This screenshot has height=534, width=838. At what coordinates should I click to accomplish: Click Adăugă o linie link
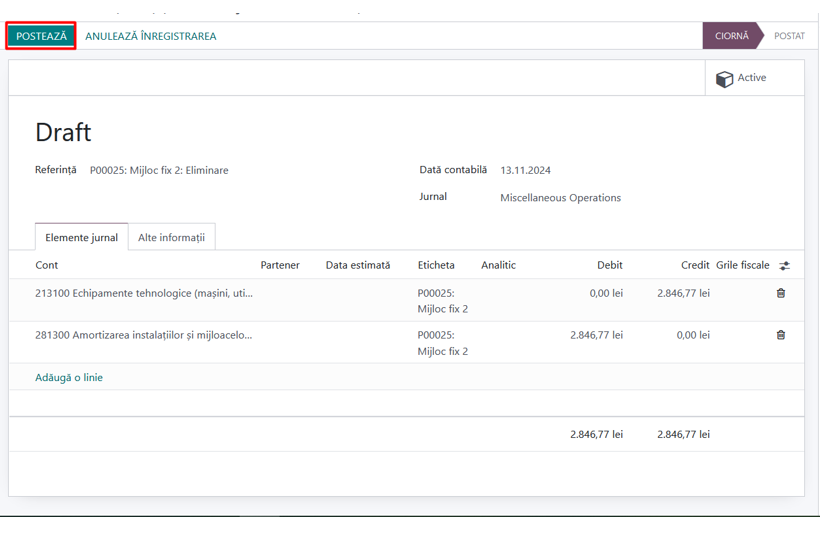click(x=69, y=377)
